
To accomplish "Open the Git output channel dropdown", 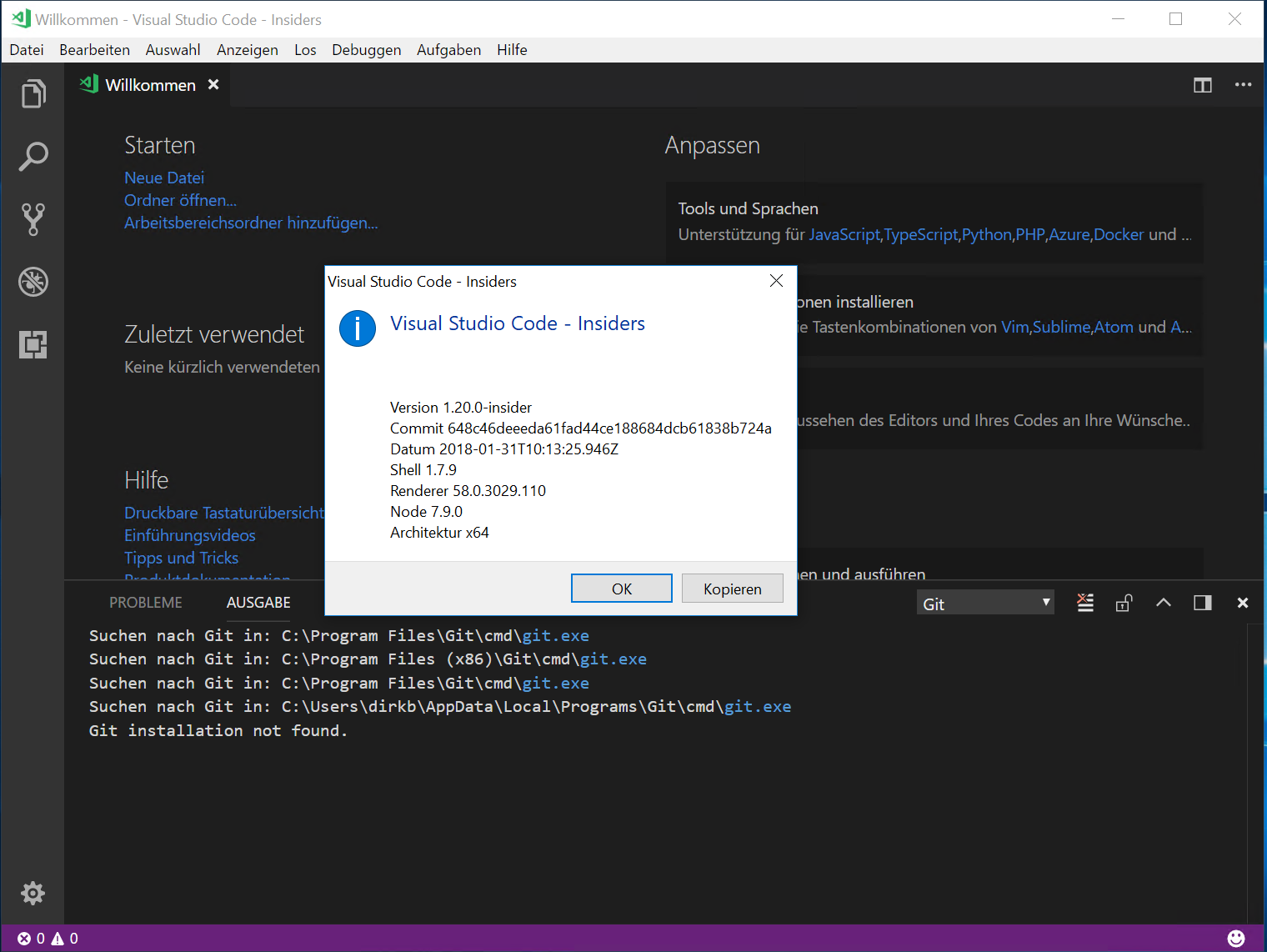I will coord(985,602).
